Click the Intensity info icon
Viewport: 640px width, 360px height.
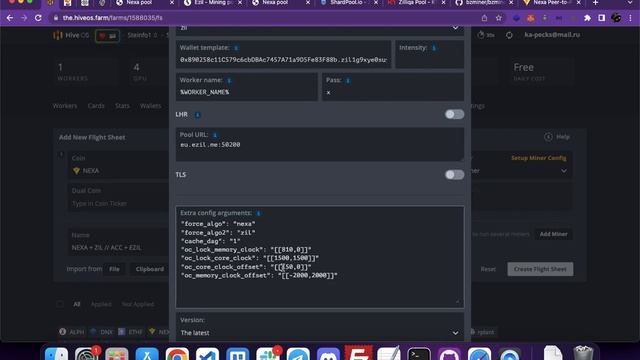tap(434, 48)
